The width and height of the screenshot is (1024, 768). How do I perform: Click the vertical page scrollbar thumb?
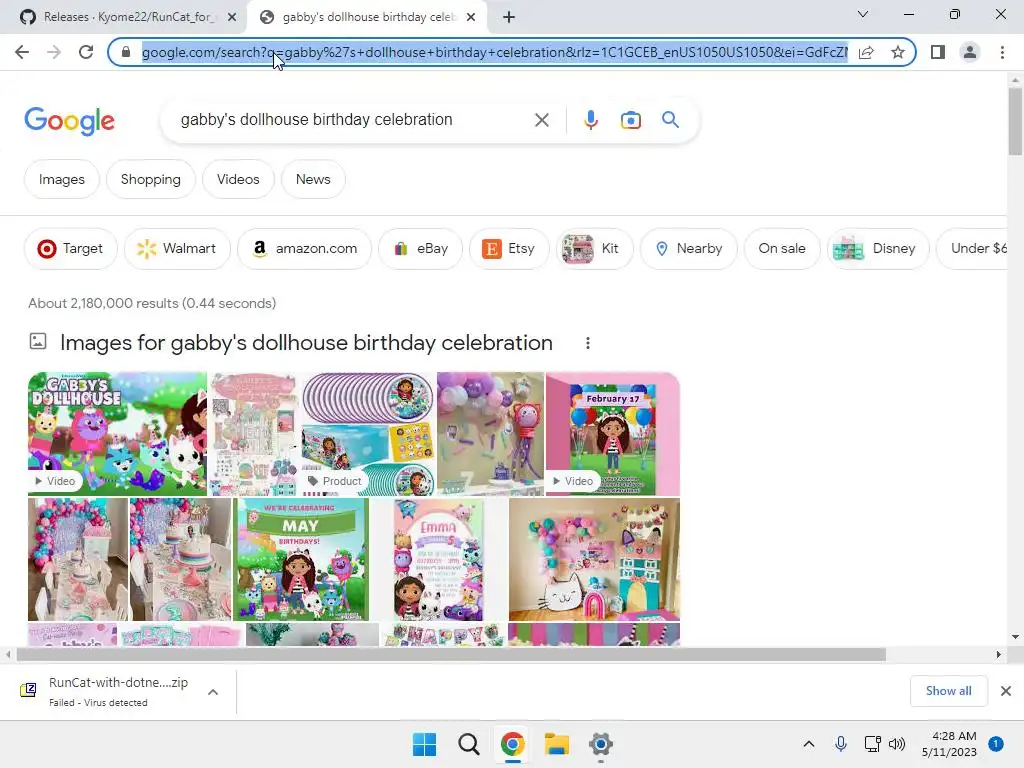pyautogui.click(x=1015, y=121)
